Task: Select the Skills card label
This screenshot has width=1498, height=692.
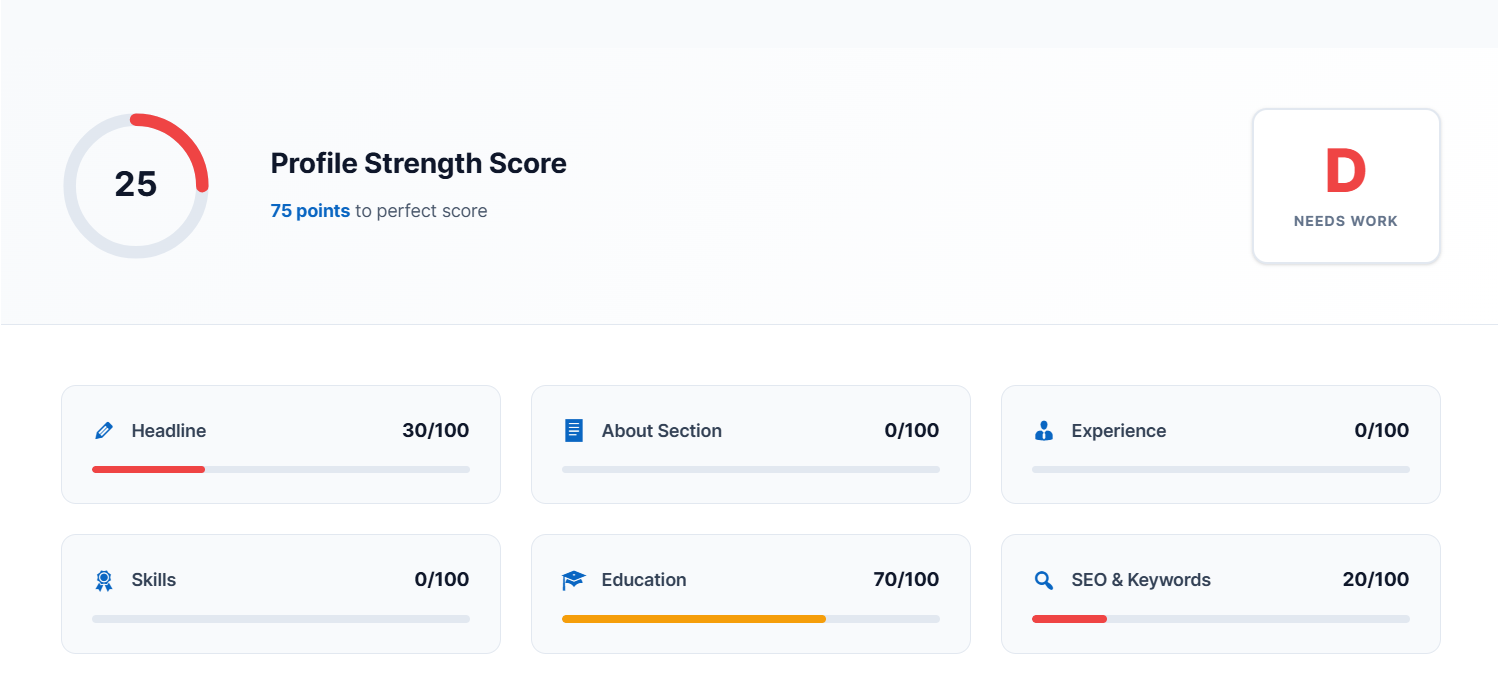Action: [x=153, y=580]
